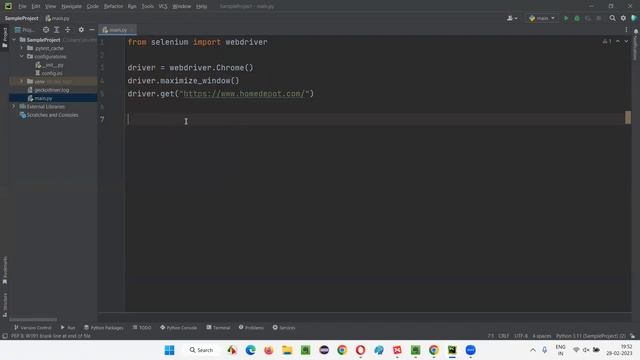Open the File menu
This screenshot has width=640, height=360.
click(22, 7)
